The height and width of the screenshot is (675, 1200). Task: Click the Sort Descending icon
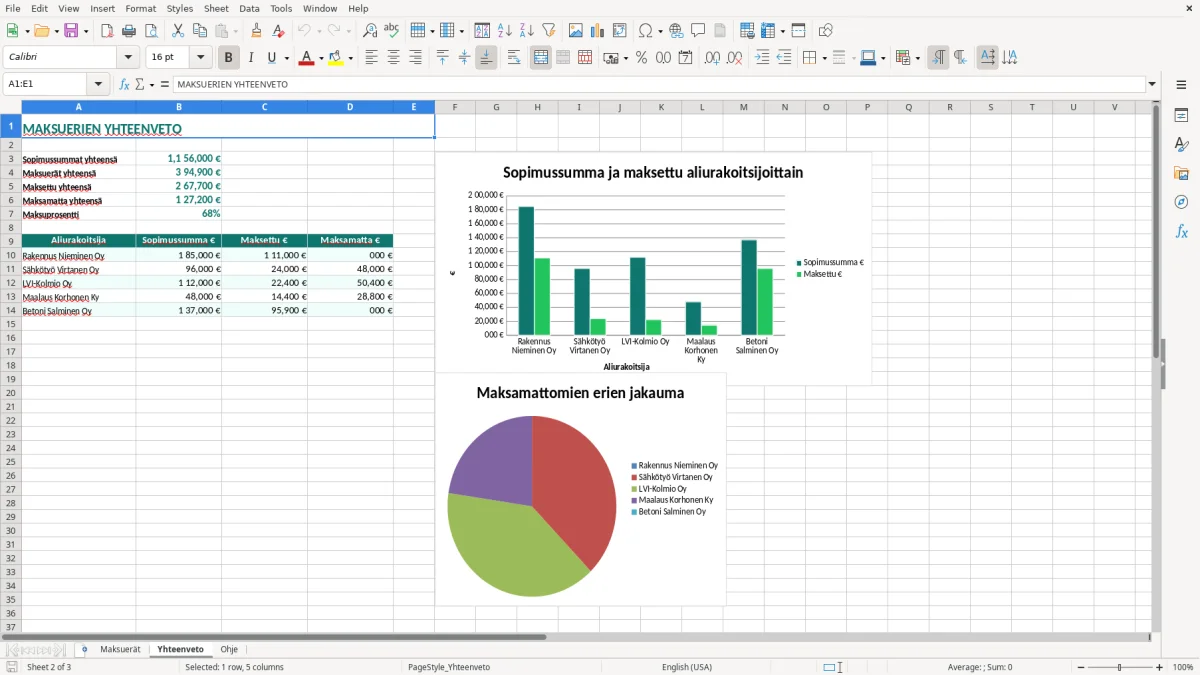[x=527, y=31]
